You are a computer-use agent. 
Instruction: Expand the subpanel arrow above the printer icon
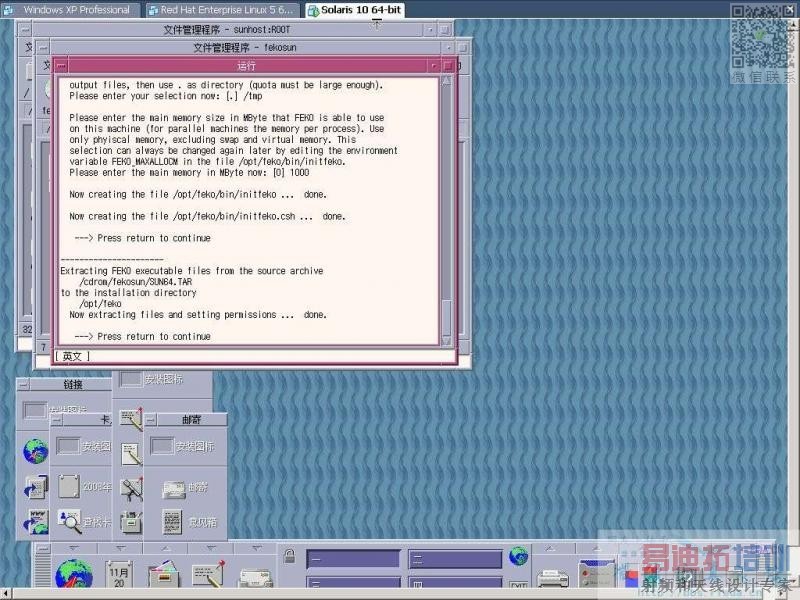tap(550, 548)
